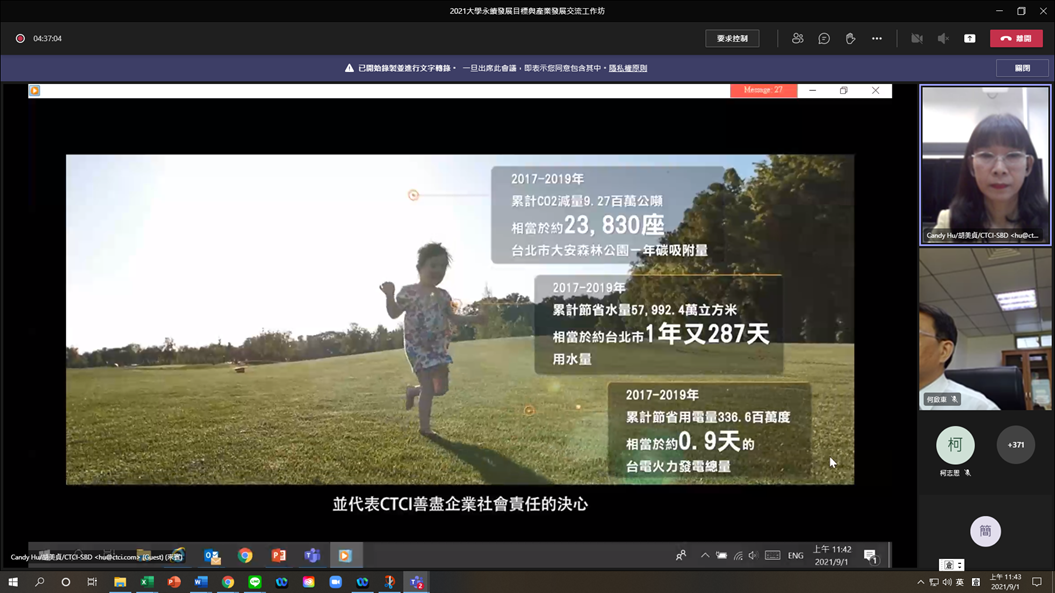Expand the +371 additional participants
The image size is (1055, 593).
(x=1015, y=445)
